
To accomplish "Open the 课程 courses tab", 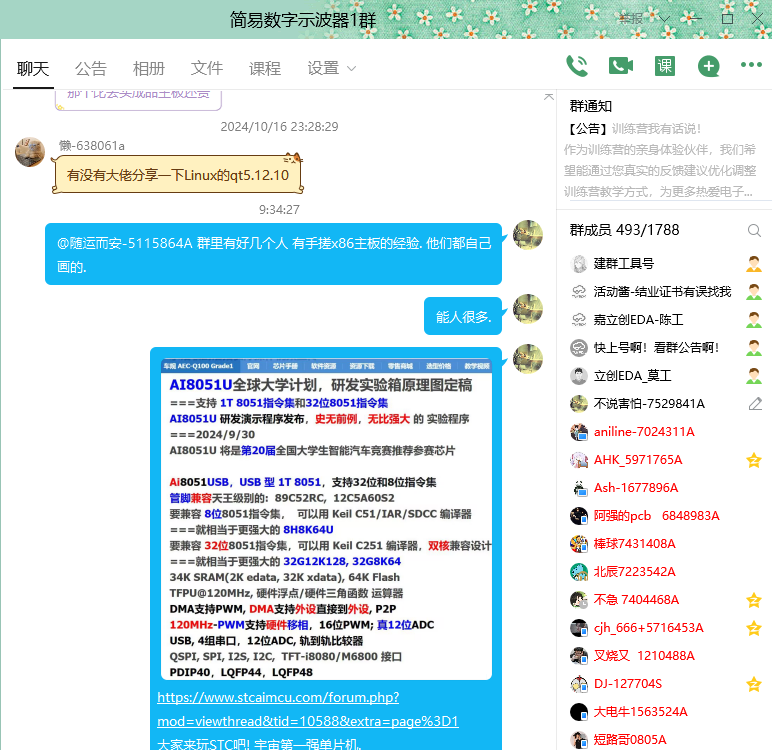I will [265, 68].
